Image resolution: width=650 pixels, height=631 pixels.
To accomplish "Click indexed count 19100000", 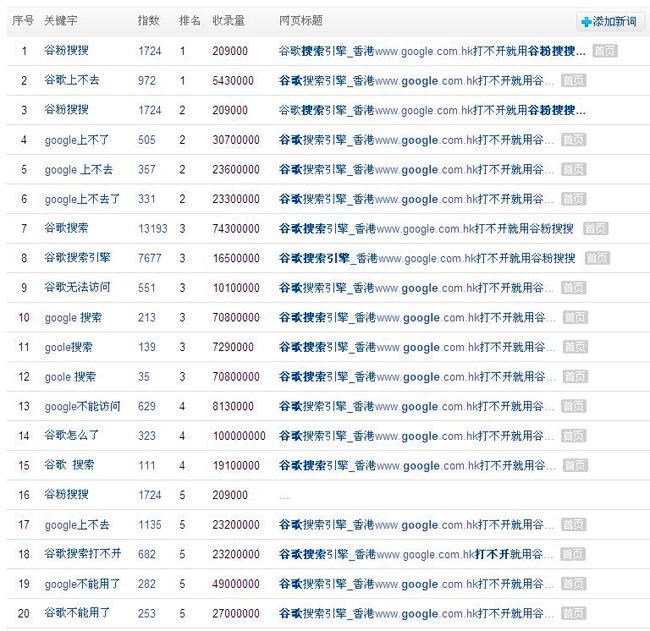I will pos(236,466).
